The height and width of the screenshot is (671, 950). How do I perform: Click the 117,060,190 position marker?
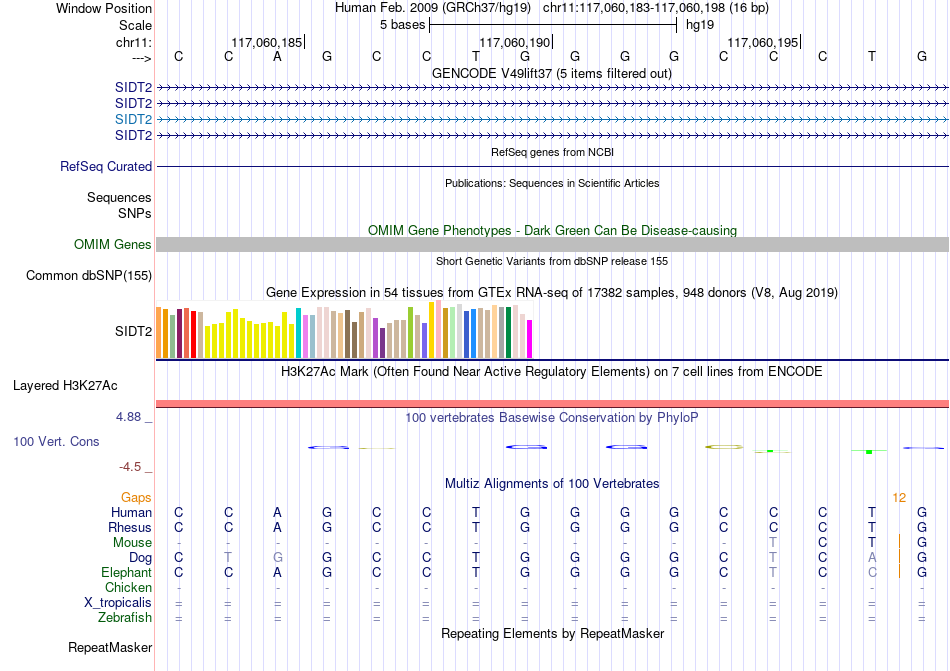(514, 42)
